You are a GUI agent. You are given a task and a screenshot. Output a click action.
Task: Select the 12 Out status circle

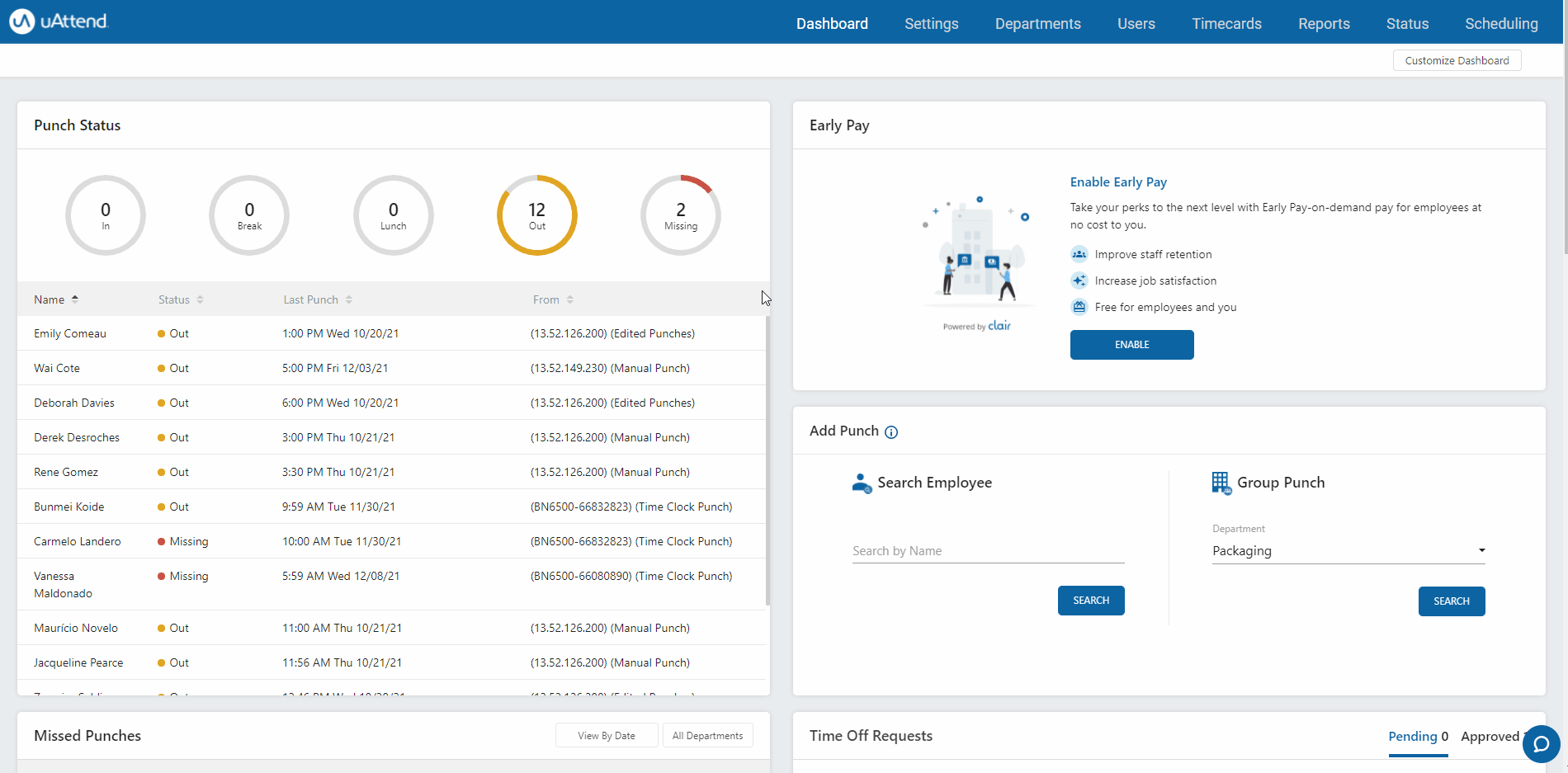(536, 215)
